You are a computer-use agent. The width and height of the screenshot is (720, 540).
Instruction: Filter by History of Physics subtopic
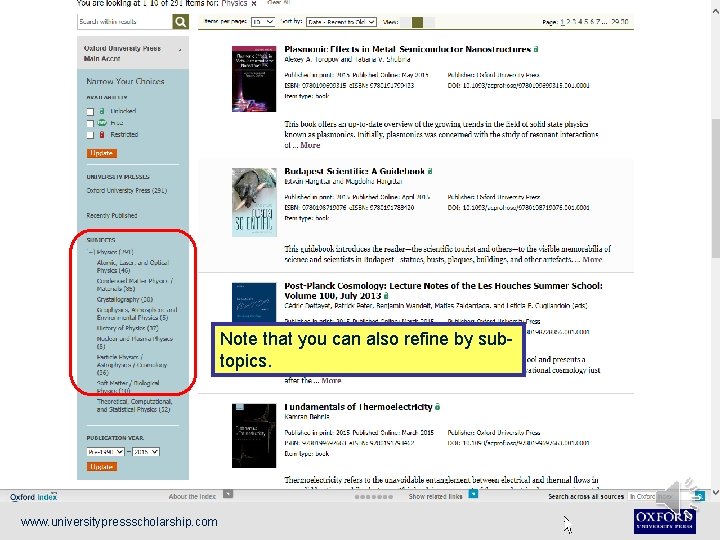point(127,328)
